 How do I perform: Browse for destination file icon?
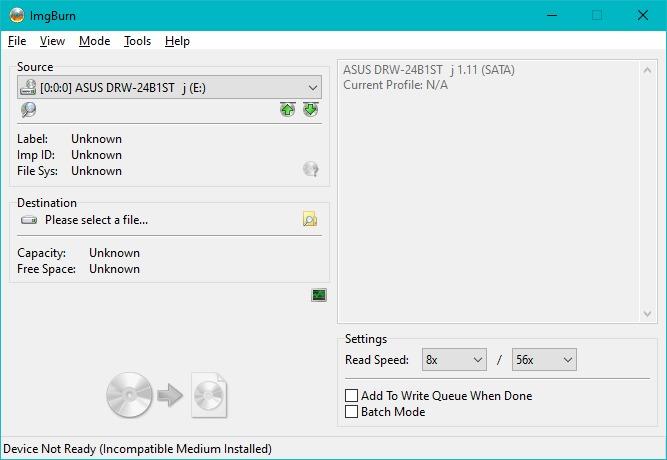point(310,220)
